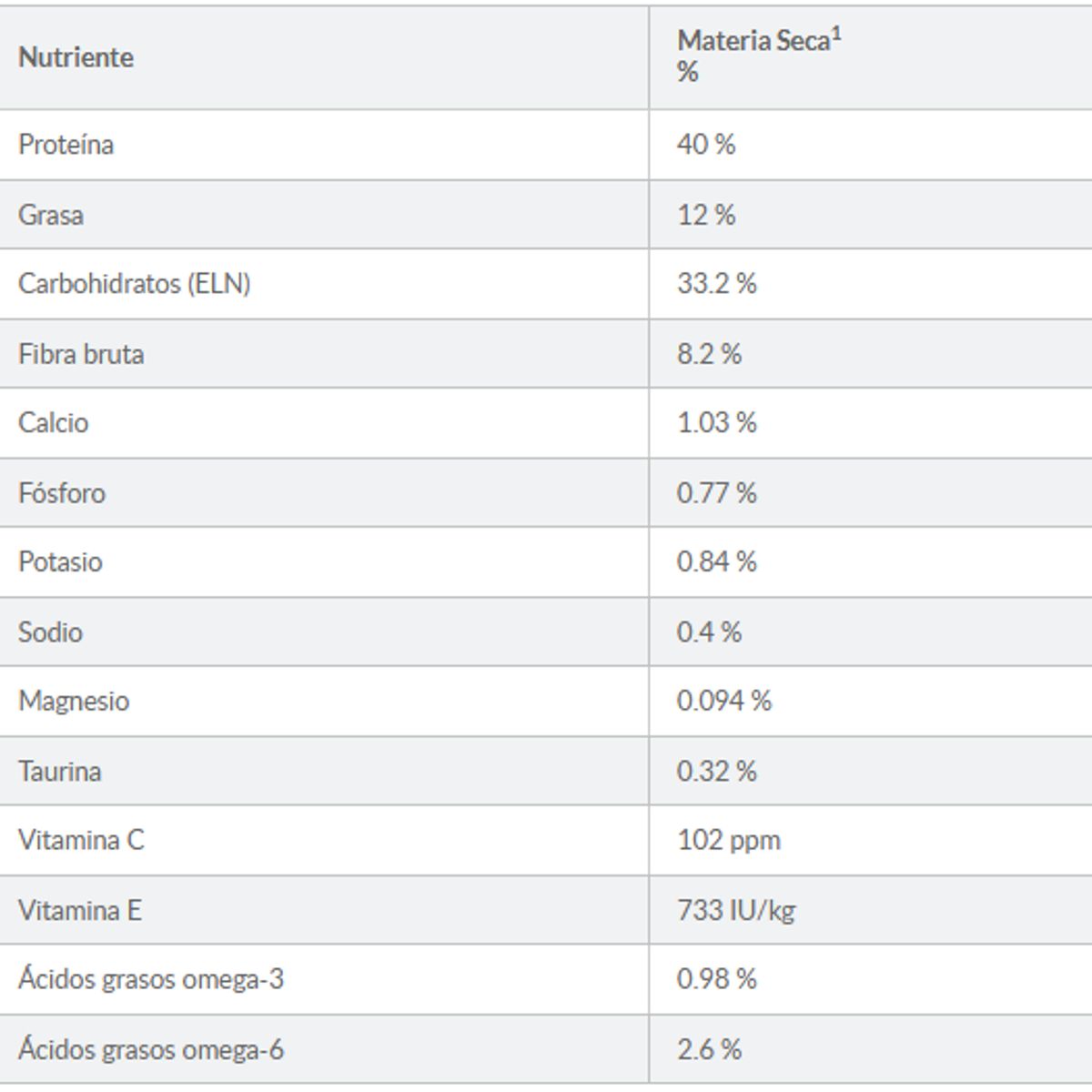This screenshot has height=1092, width=1092.
Task: Click the 733 IU/kg Vitamina E value
Action: click(735, 910)
